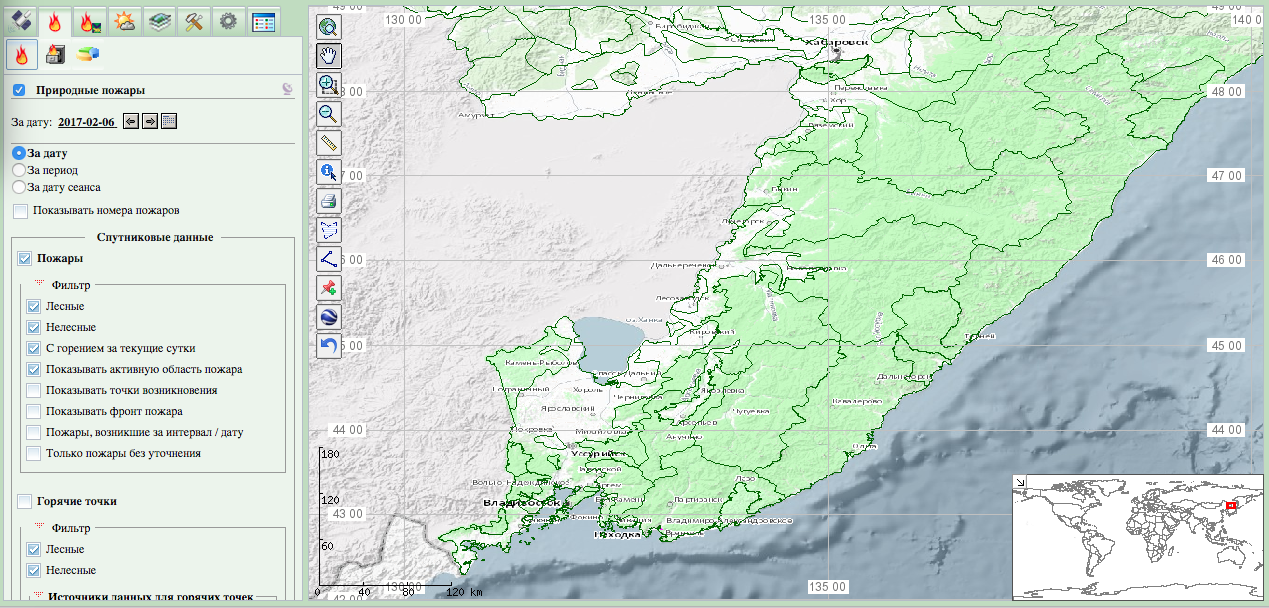Go to previous date arrow button

(x=131, y=121)
